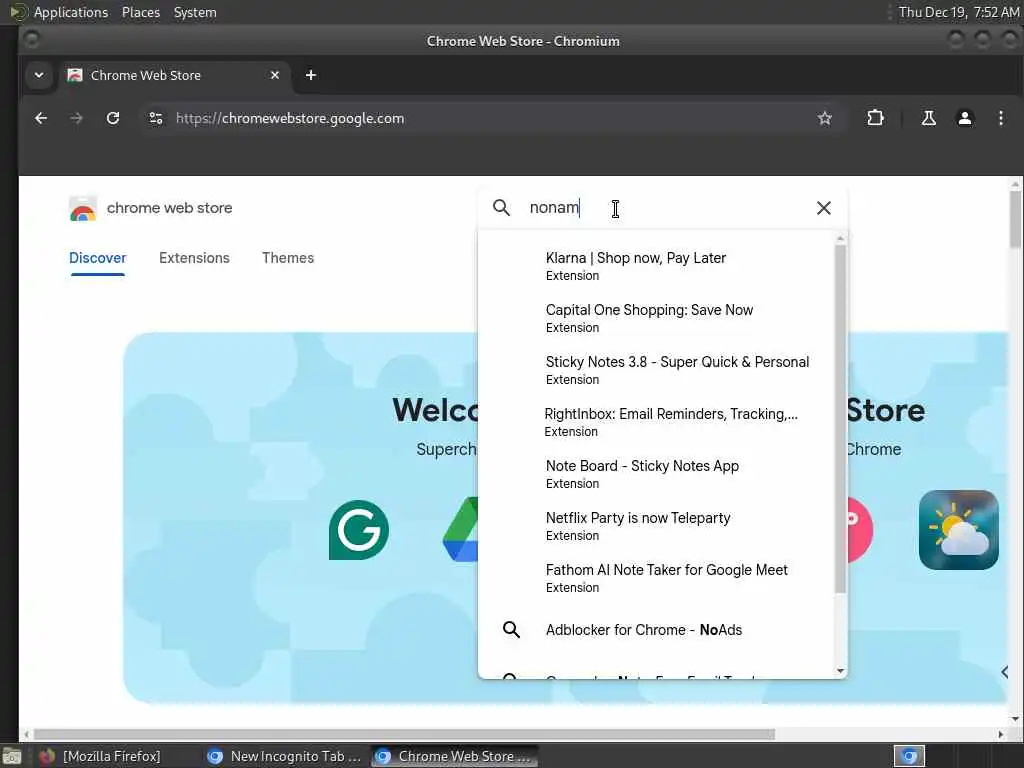Select 'RightInbox: Email Reminders, Tracking' suggestion
This screenshot has height=768, width=1024.
(x=656, y=422)
